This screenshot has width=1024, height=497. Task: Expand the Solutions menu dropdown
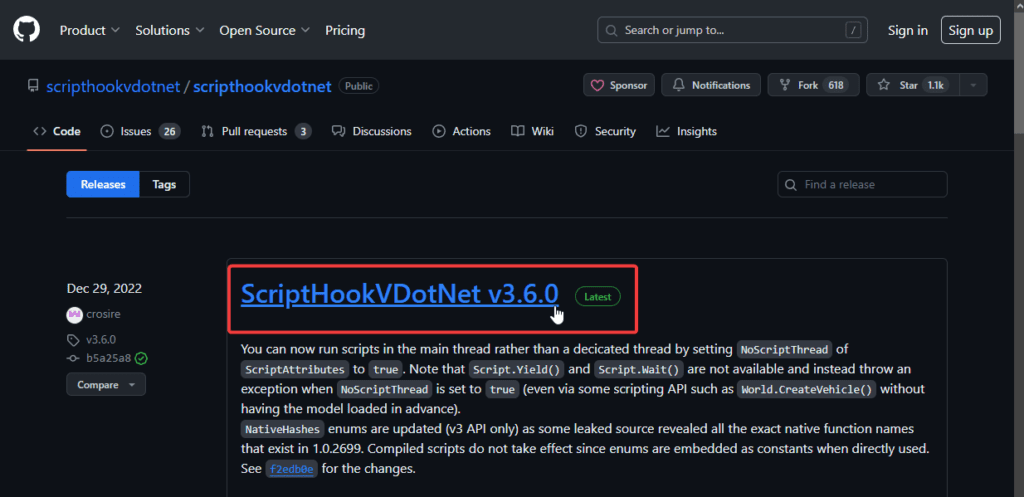pyautogui.click(x=169, y=30)
